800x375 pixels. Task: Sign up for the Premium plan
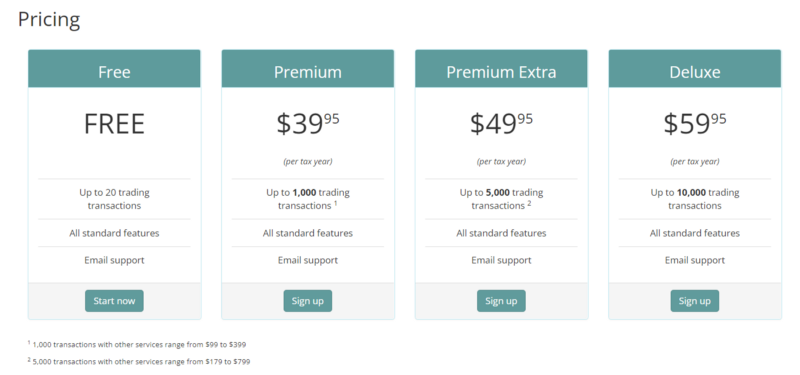click(308, 301)
